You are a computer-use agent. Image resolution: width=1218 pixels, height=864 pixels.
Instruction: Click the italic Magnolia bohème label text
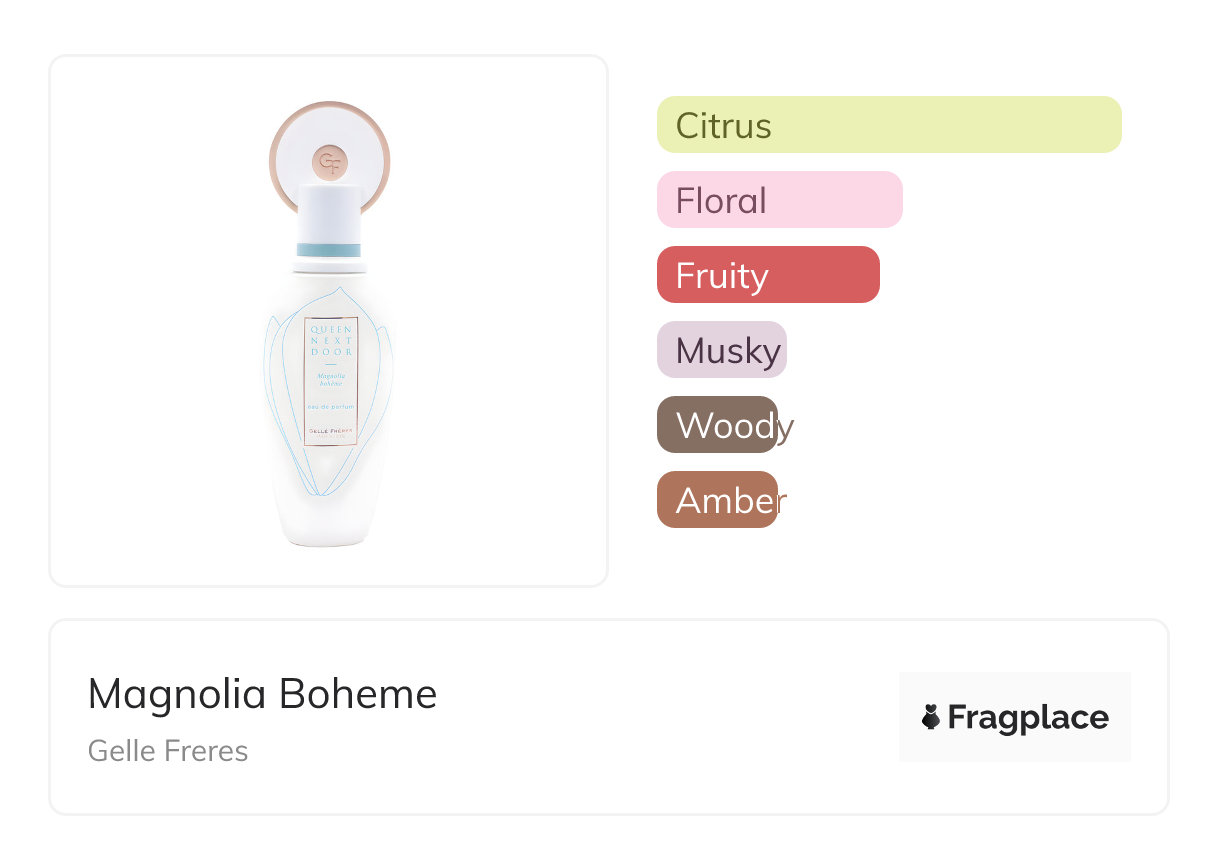click(331, 379)
